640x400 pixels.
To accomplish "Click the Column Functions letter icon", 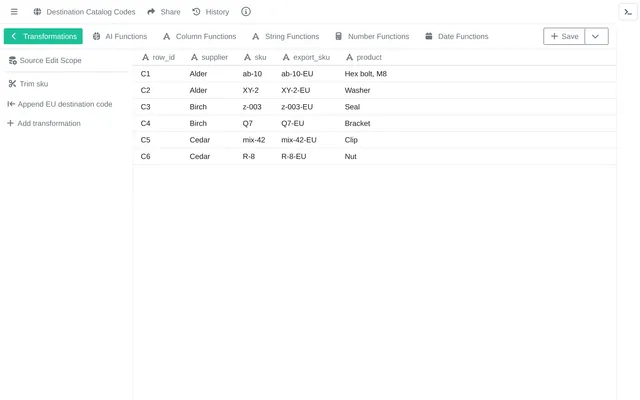I will click(167, 36).
